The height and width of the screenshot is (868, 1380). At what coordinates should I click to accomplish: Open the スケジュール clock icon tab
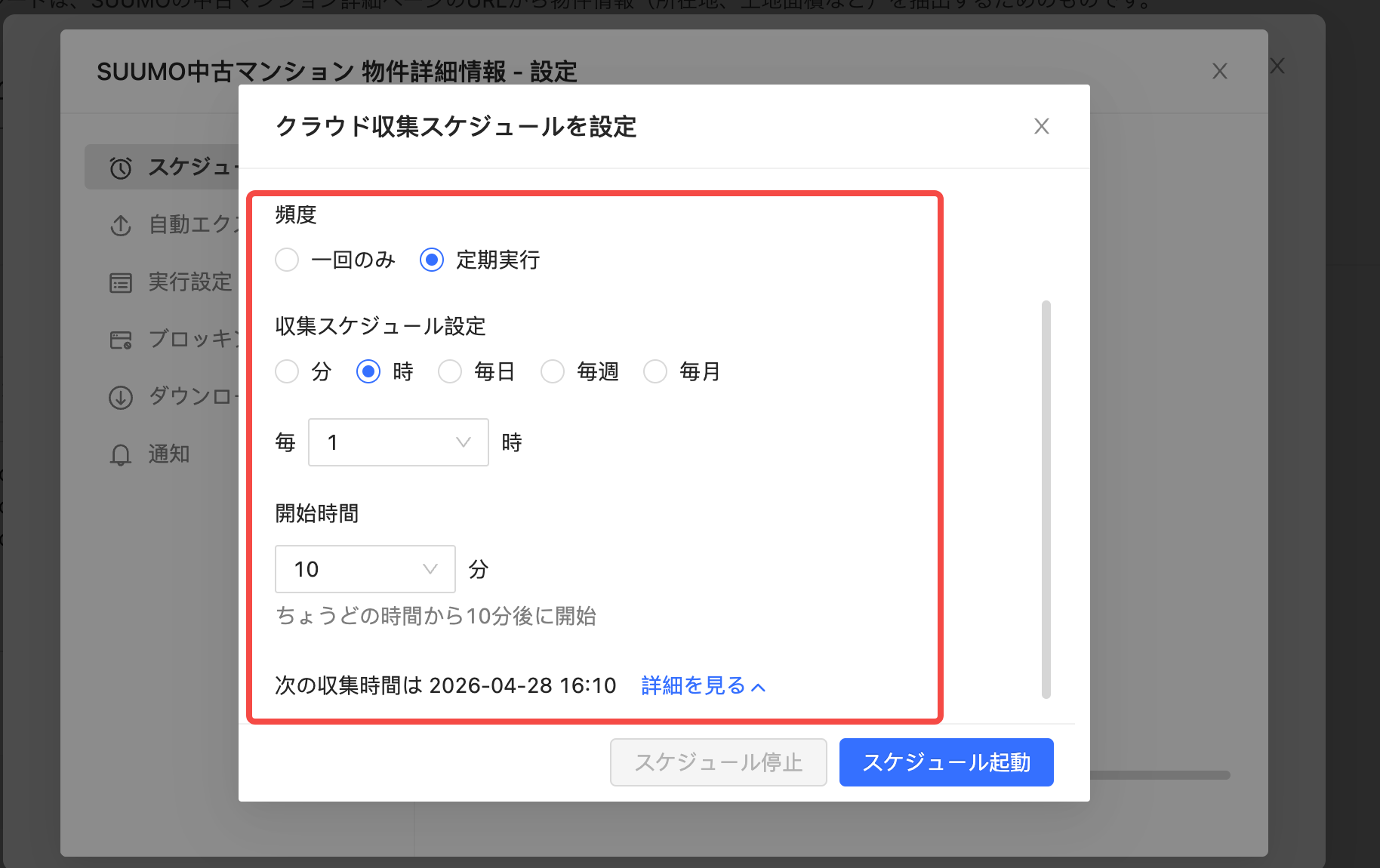[x=121, y=168]
